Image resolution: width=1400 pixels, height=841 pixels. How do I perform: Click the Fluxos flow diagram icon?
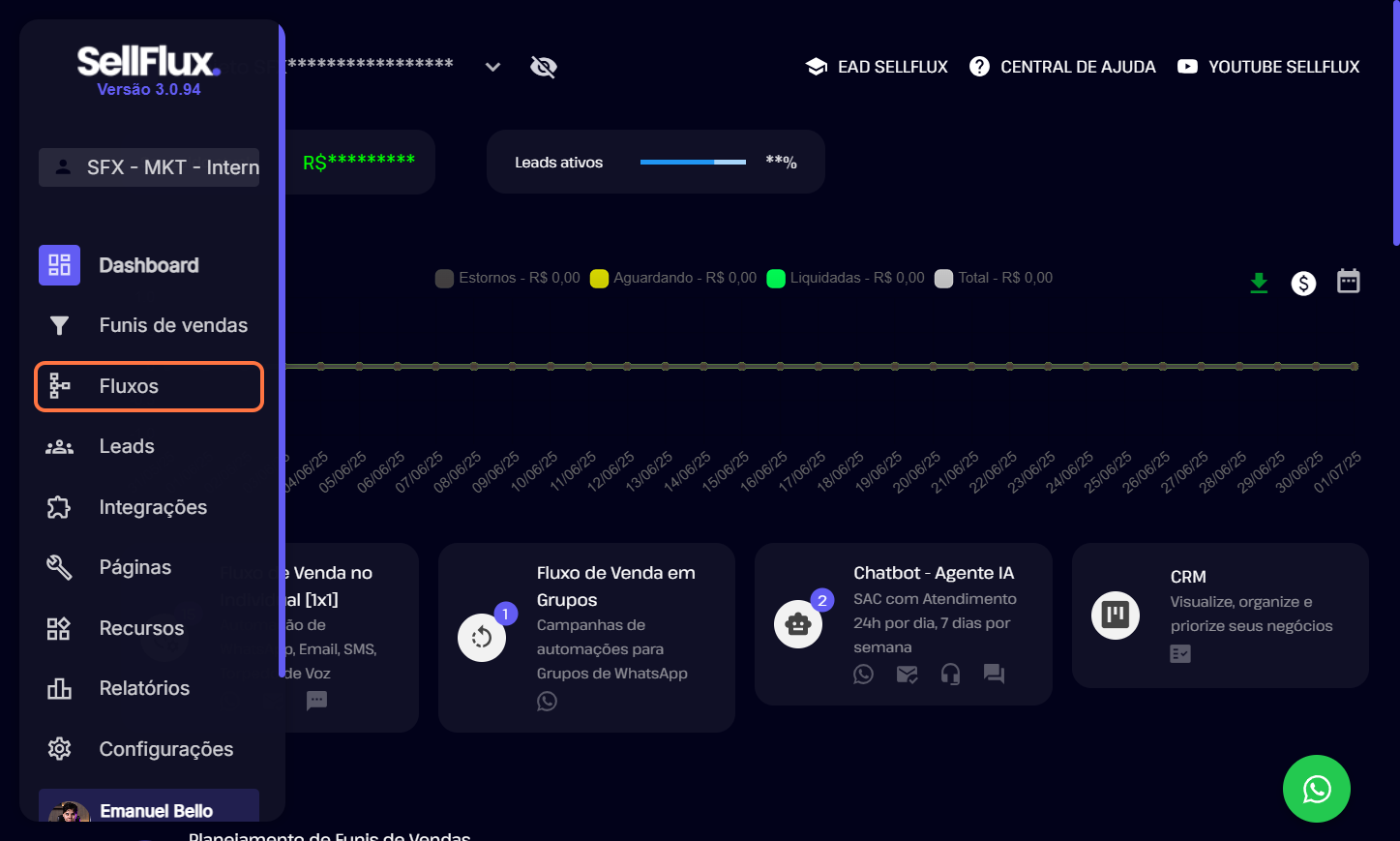point(59,386)
